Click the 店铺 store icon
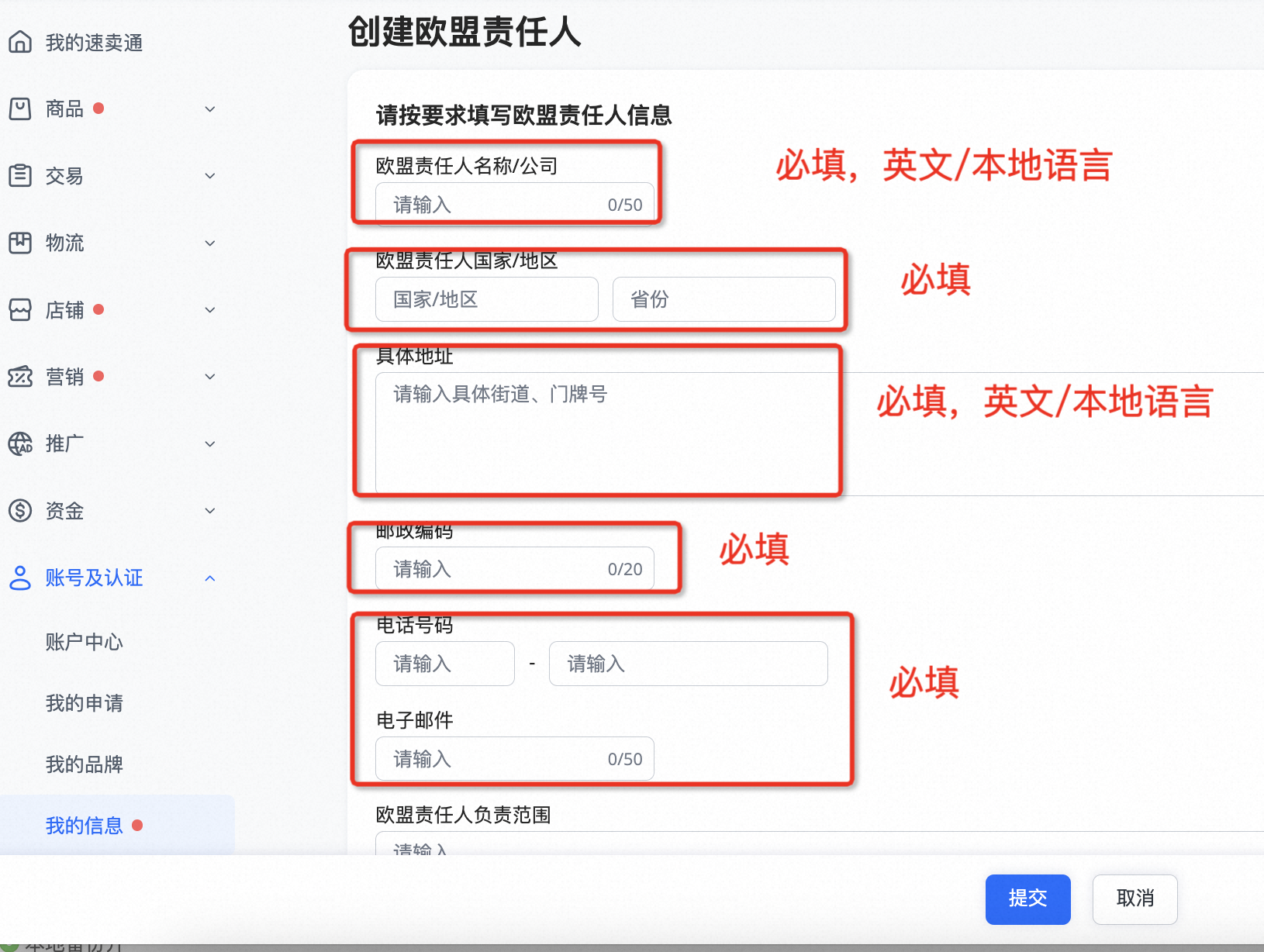1264x952 pixels. click(x=20, y=310)
